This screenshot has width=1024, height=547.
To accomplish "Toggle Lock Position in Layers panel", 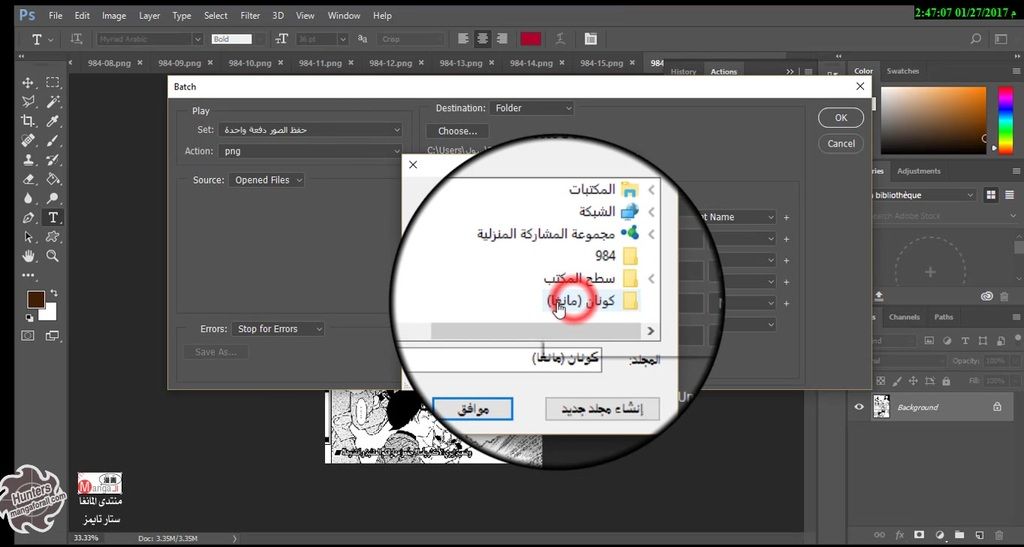I will [x=913, y=381].
